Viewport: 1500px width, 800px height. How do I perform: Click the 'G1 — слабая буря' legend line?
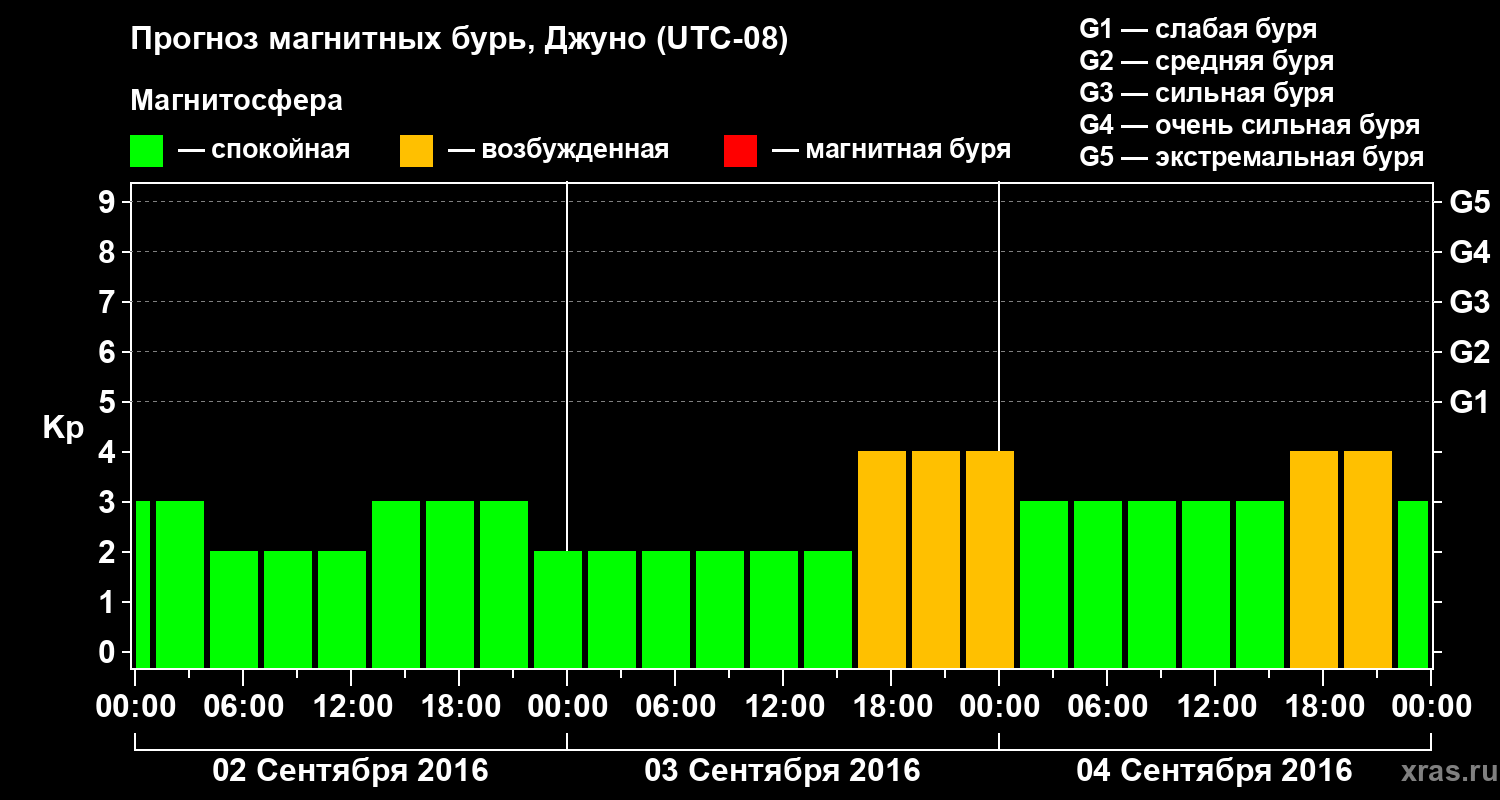(x=1198, y=29)
